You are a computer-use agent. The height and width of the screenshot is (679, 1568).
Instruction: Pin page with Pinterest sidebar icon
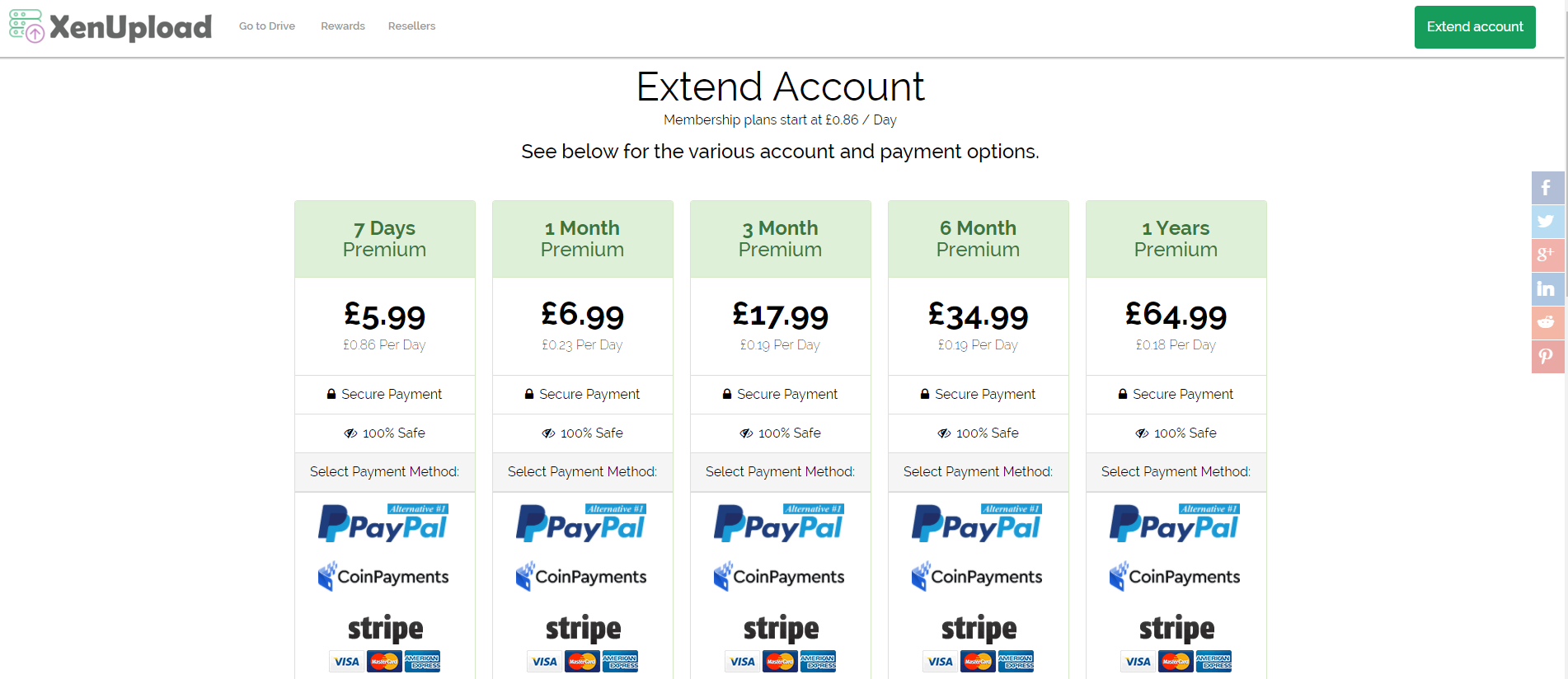pyautogui.click(x=1547, y=357)
